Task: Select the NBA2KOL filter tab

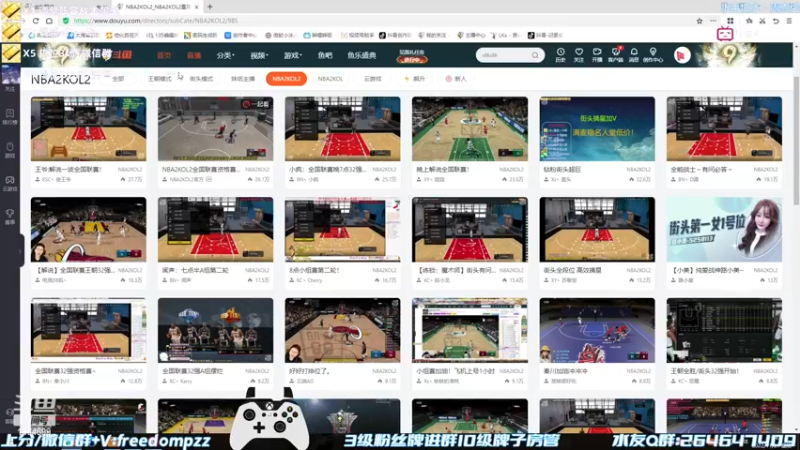Action: [x=330, y=79]
